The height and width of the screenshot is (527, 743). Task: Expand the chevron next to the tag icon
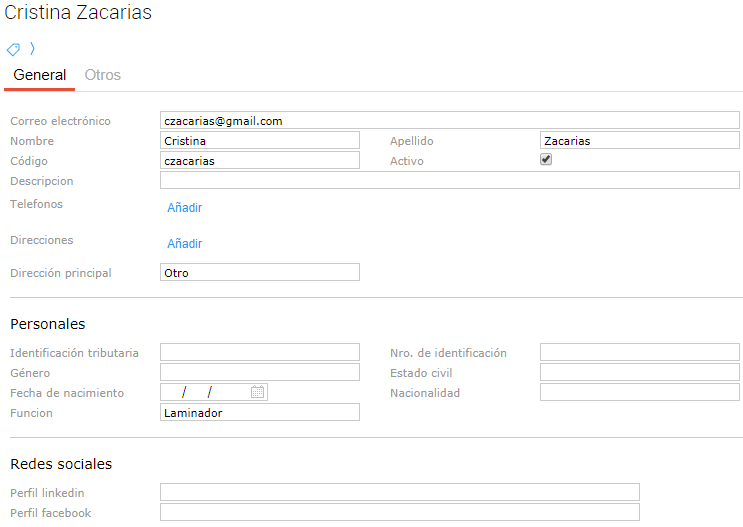pos(32,48)
